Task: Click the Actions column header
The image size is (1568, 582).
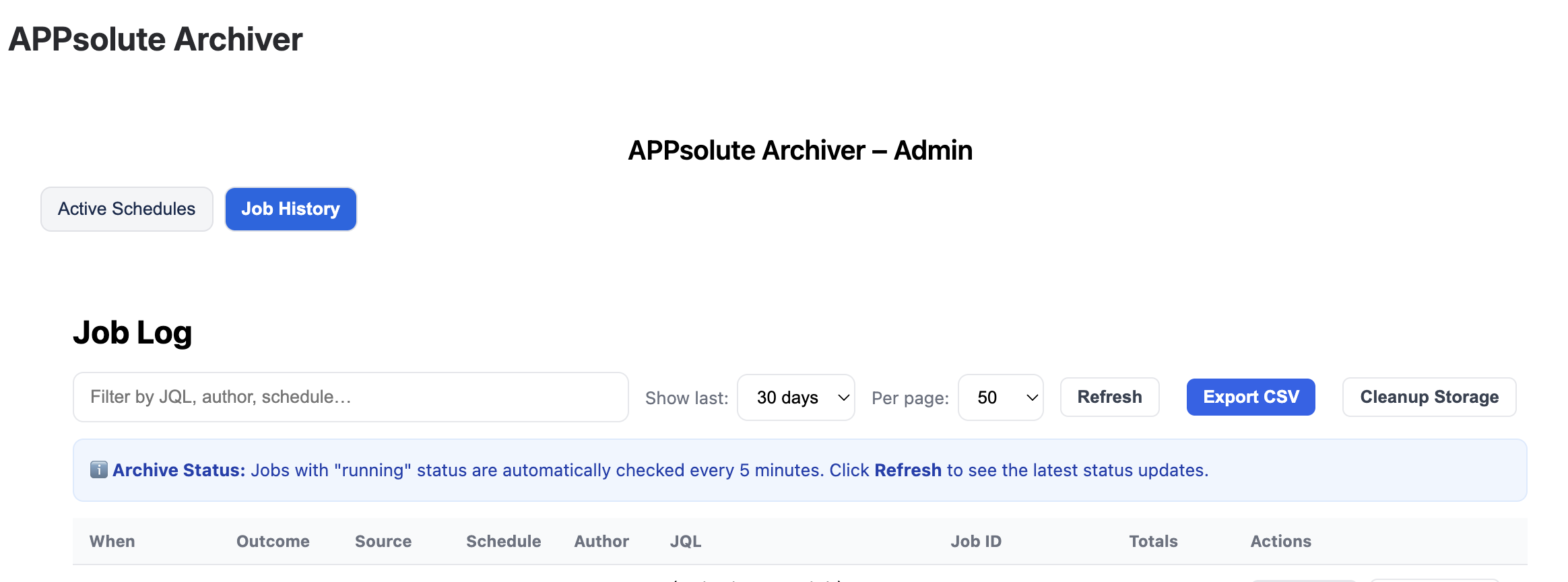Action: point(1280,542)
